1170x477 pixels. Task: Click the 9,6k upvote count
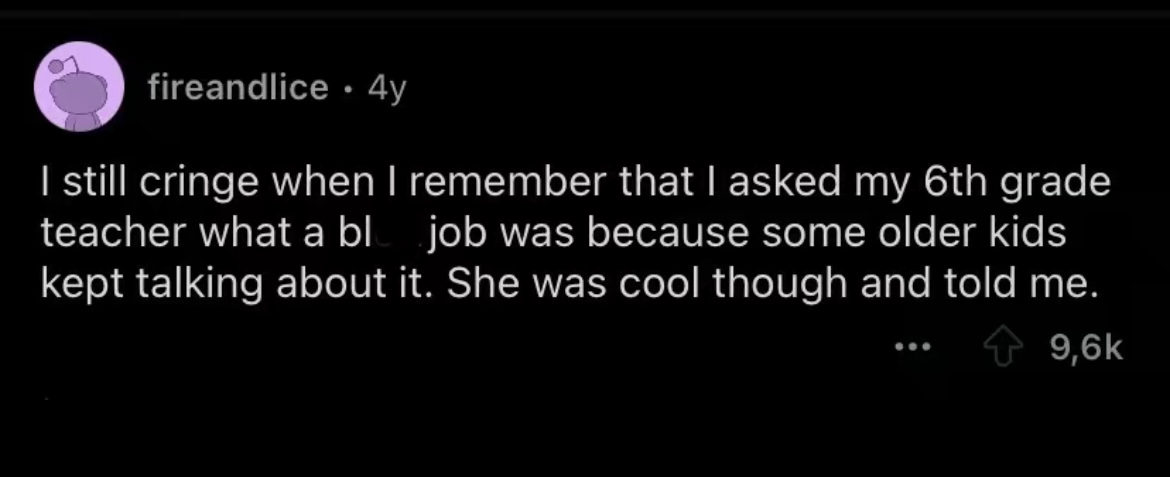click(x=1088, y=349)
